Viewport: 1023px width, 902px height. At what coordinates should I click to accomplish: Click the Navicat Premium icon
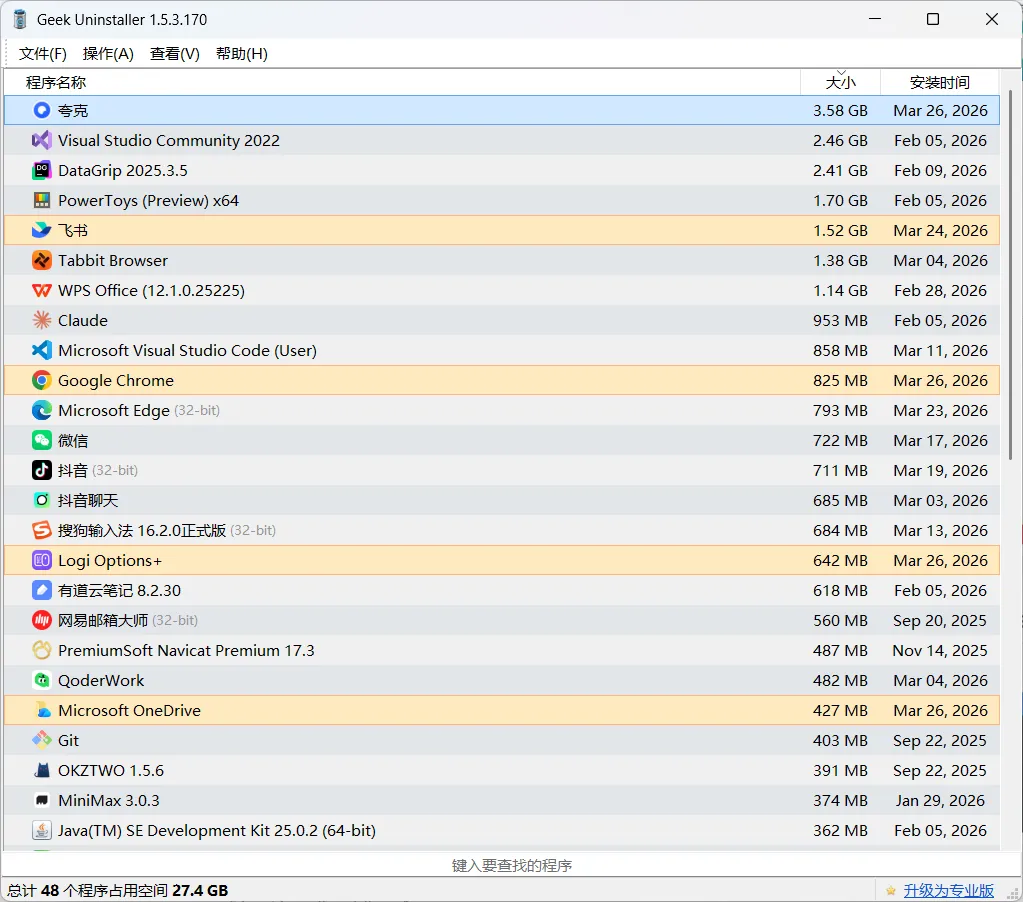point(42,650)
